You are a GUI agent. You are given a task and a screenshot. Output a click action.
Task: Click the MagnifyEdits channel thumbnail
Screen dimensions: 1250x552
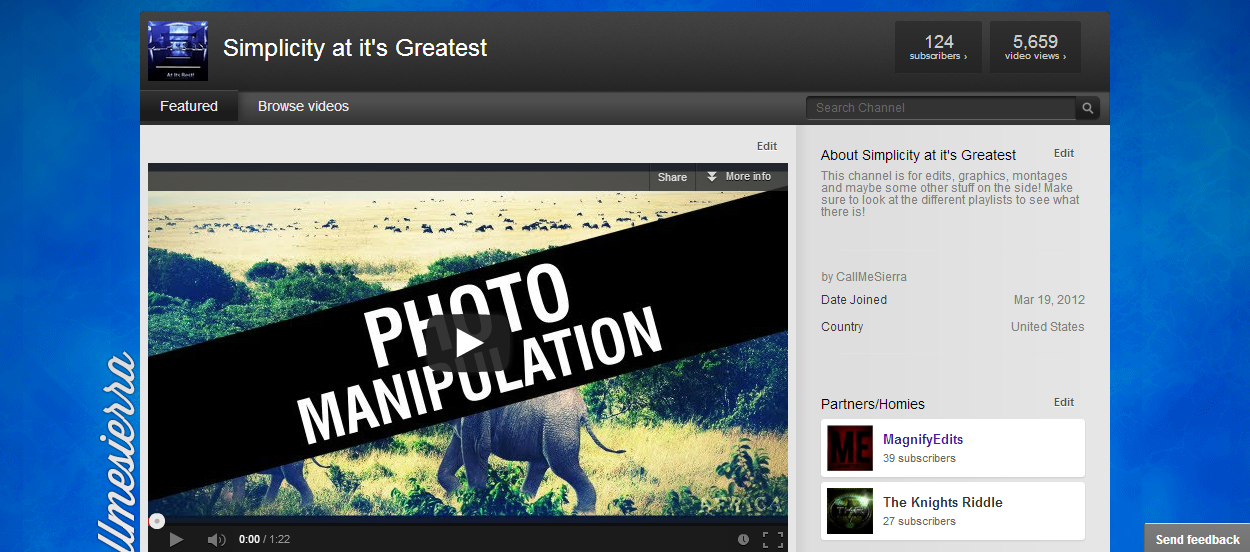pos(850,448)
